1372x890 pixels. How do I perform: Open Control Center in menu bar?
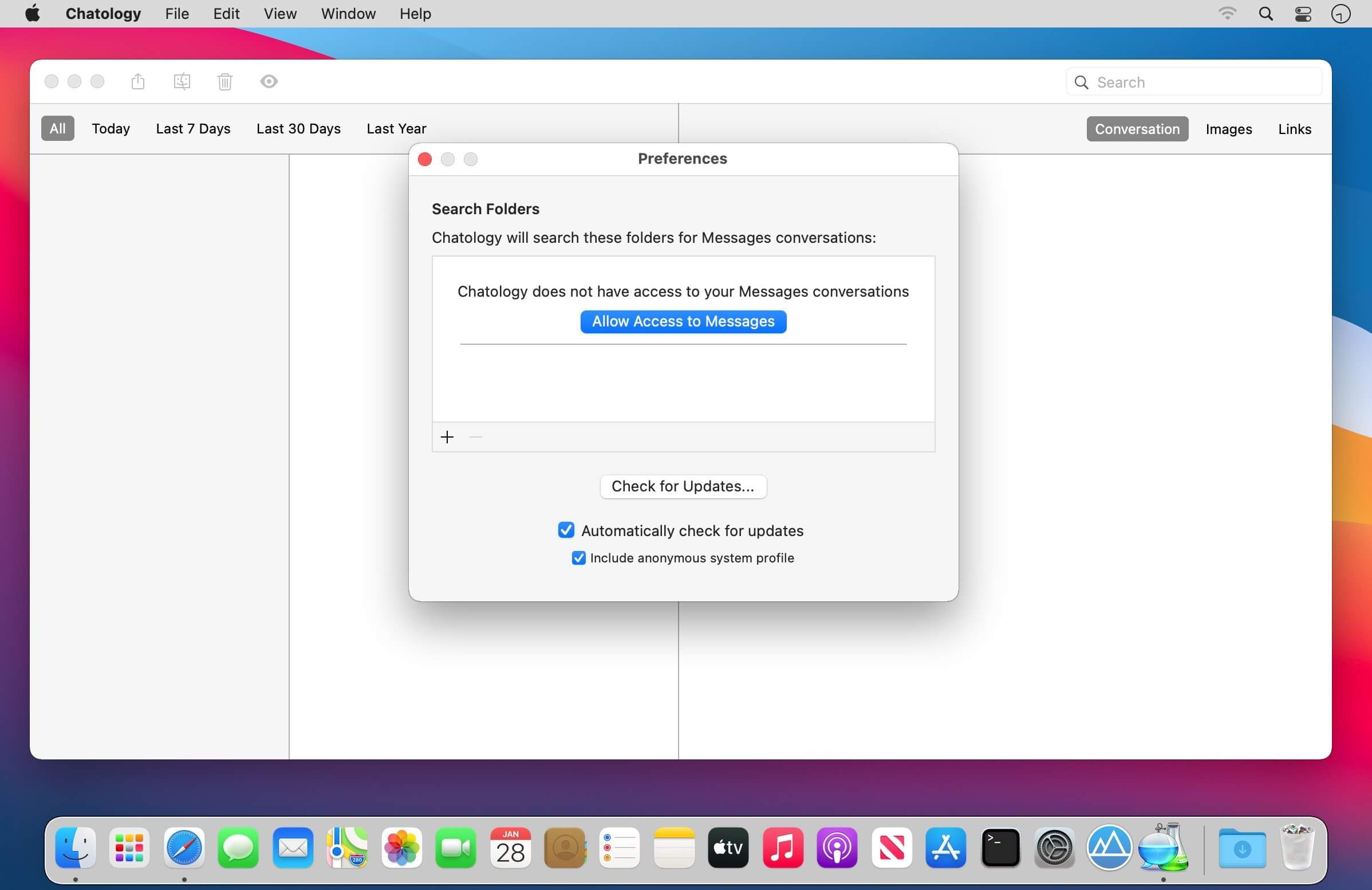click(x=1303, y=13)
